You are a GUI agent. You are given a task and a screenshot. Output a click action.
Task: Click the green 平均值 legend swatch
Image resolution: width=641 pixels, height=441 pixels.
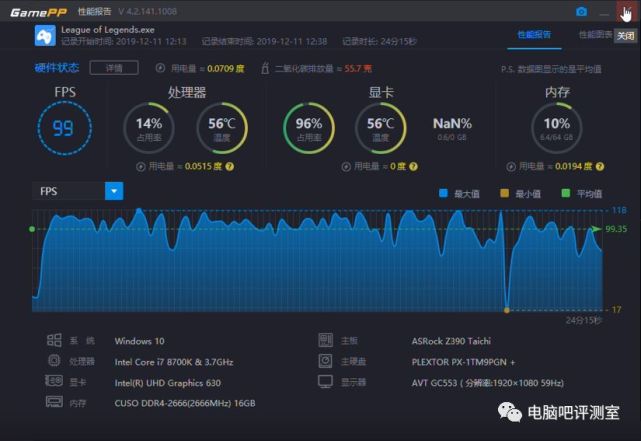coord(566,193)
